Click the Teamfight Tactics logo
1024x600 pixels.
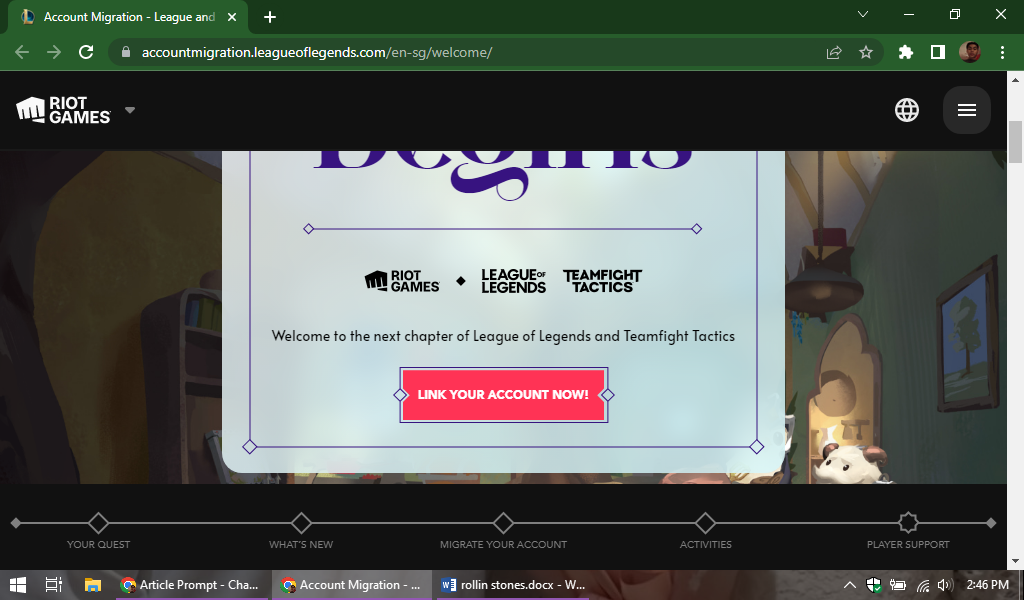pyautogui.click(x=602, y=281)
